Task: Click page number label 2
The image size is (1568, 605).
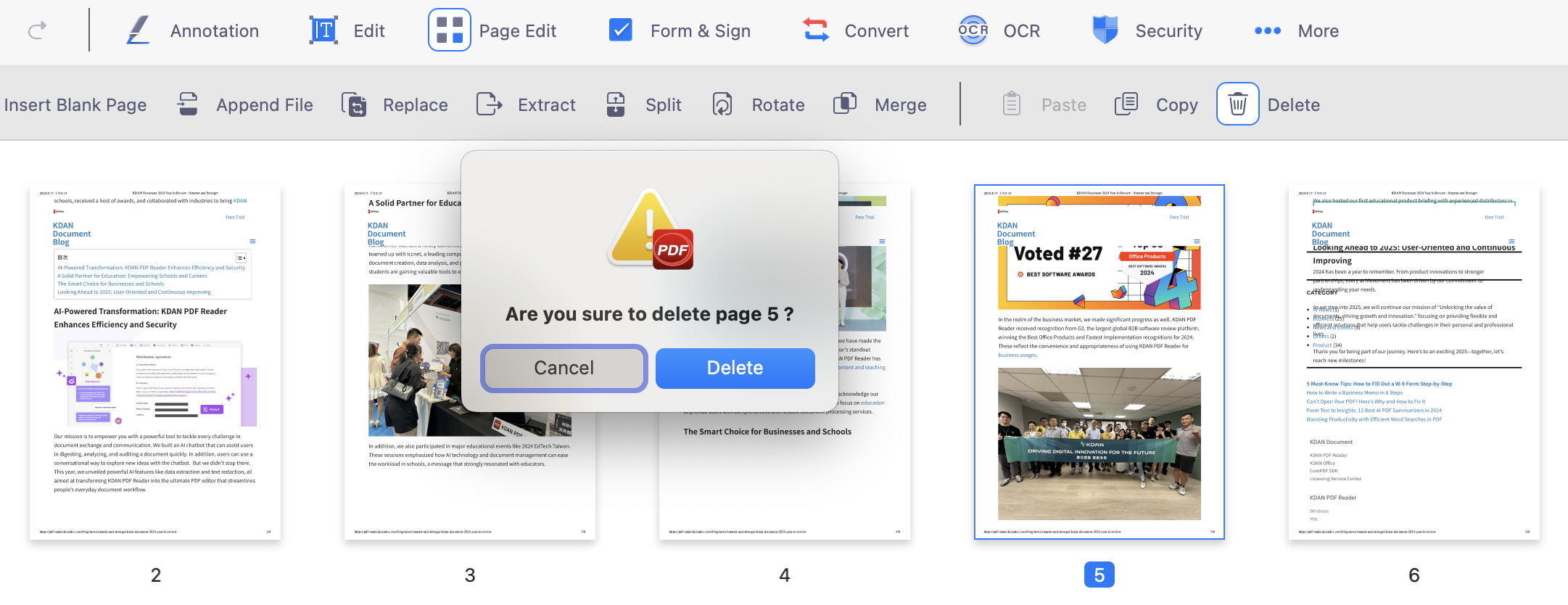Action: pos(156,575)
